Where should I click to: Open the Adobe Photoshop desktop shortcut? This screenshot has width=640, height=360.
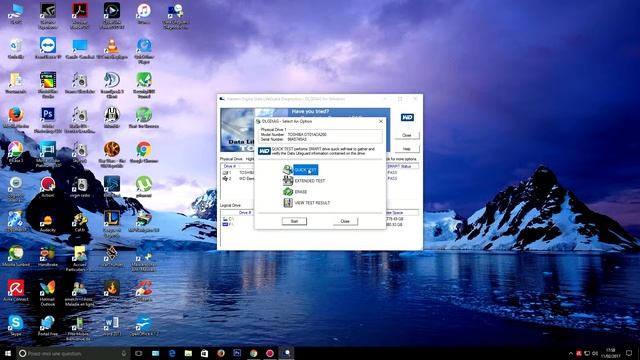click(48, 120)
